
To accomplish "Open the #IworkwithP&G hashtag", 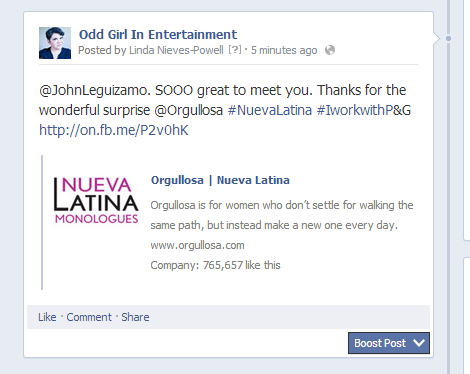I will click(x=364, y=110).
